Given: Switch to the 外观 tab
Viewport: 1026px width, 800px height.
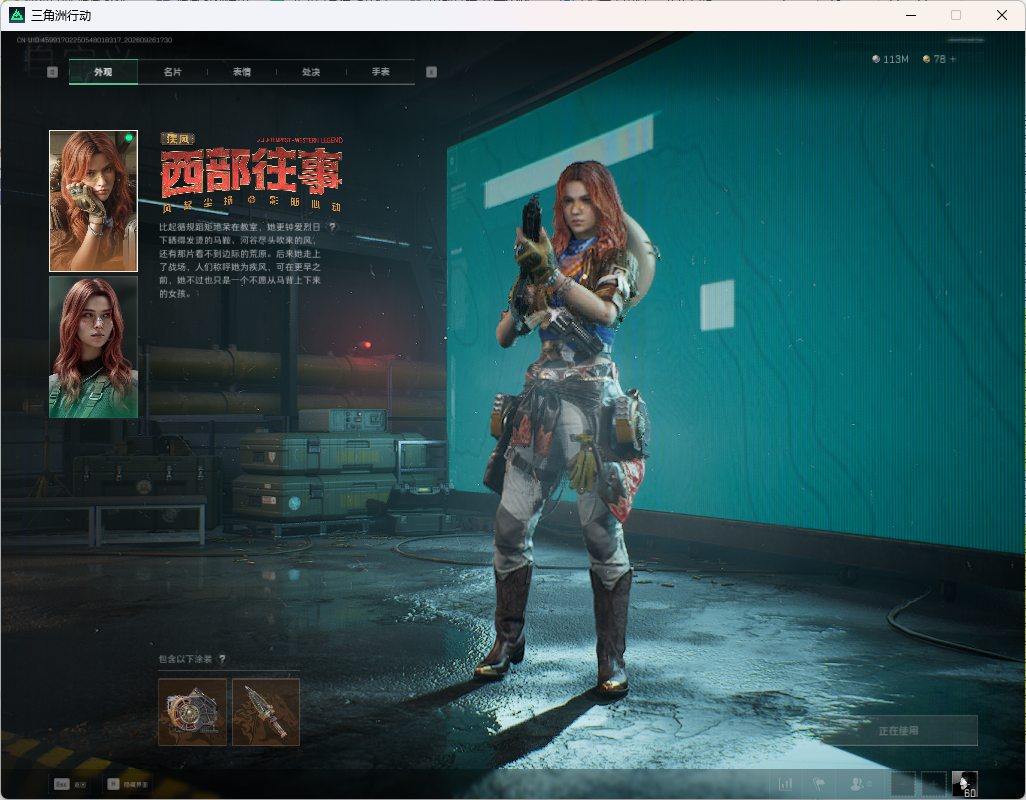Looking at the screenshot, I should 103,72.
